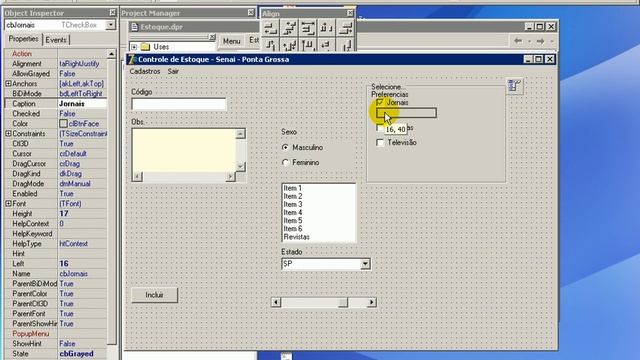640x360 pixels.
Task: Click the Obs memo scroll-down arrow
Action: [240, 166]
